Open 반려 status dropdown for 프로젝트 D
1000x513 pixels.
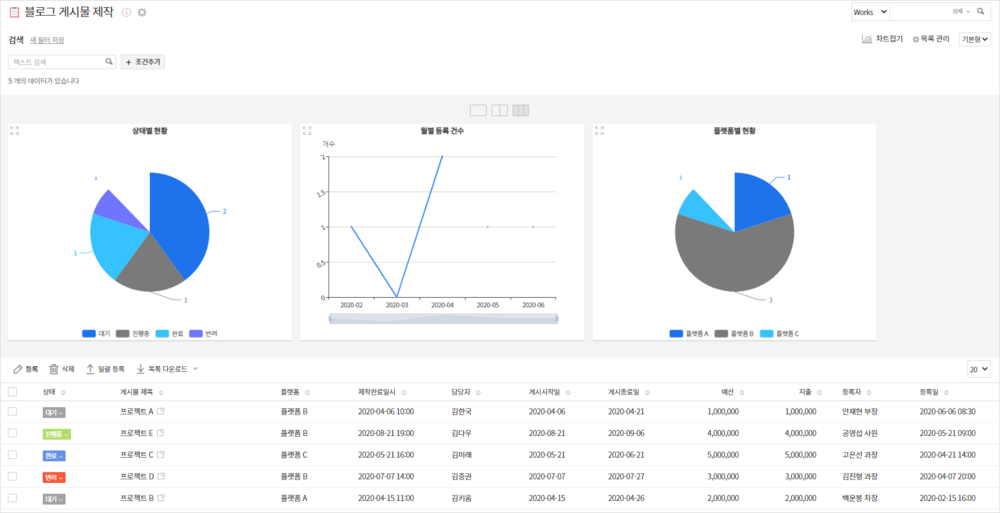pos(54,477)
